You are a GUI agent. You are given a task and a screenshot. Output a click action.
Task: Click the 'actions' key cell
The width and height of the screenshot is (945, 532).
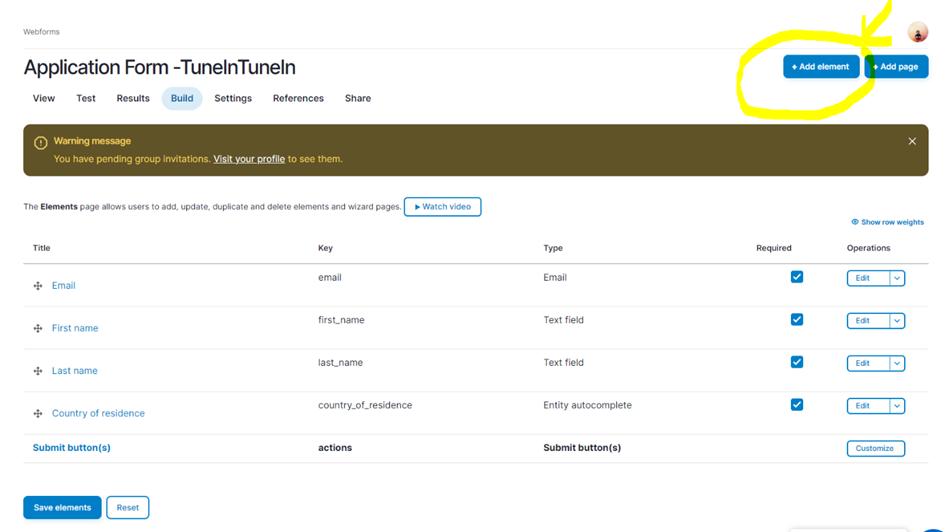pyautogui.click(x=335, y=448)
